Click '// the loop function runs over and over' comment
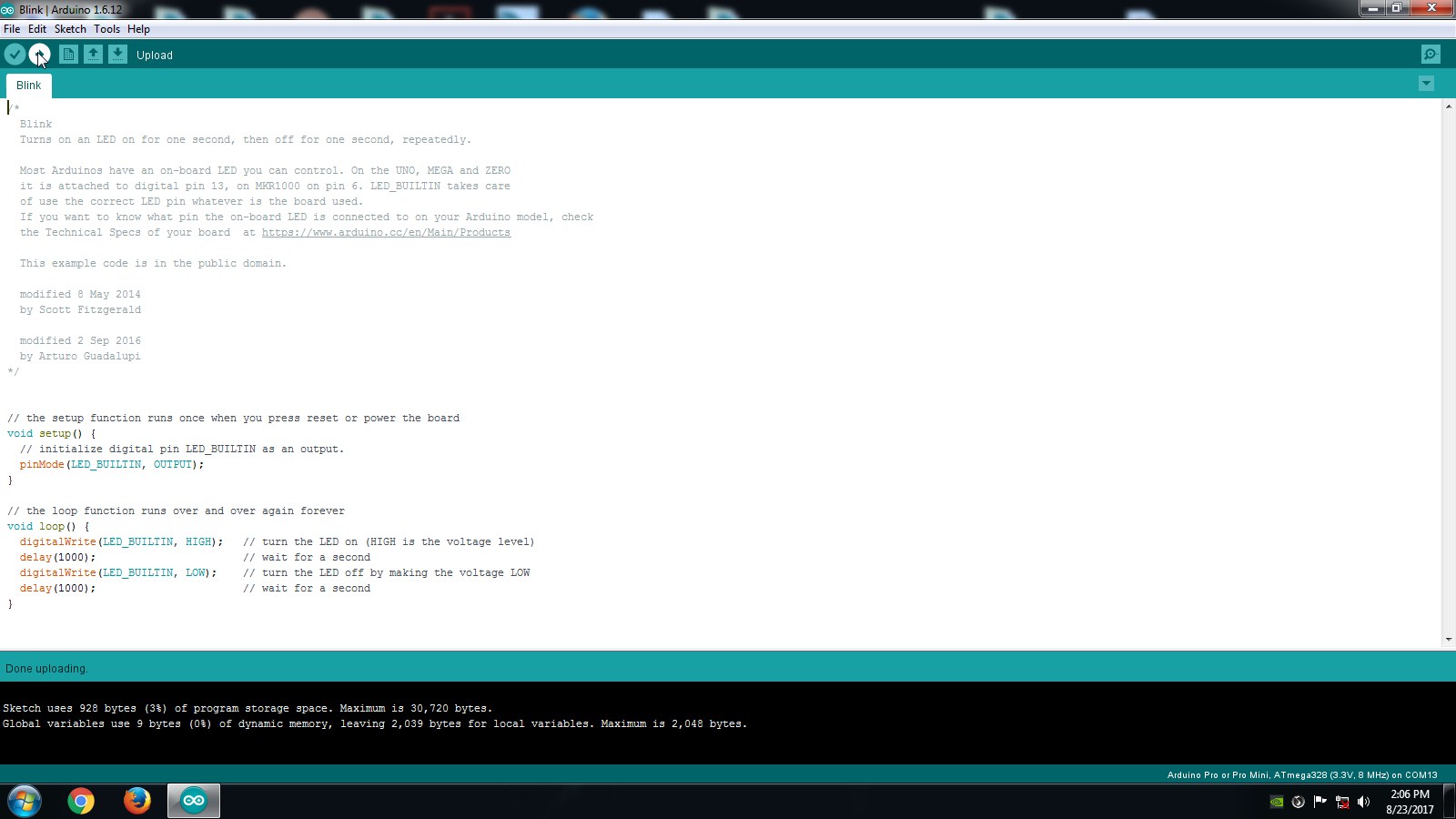 (176, 511)
